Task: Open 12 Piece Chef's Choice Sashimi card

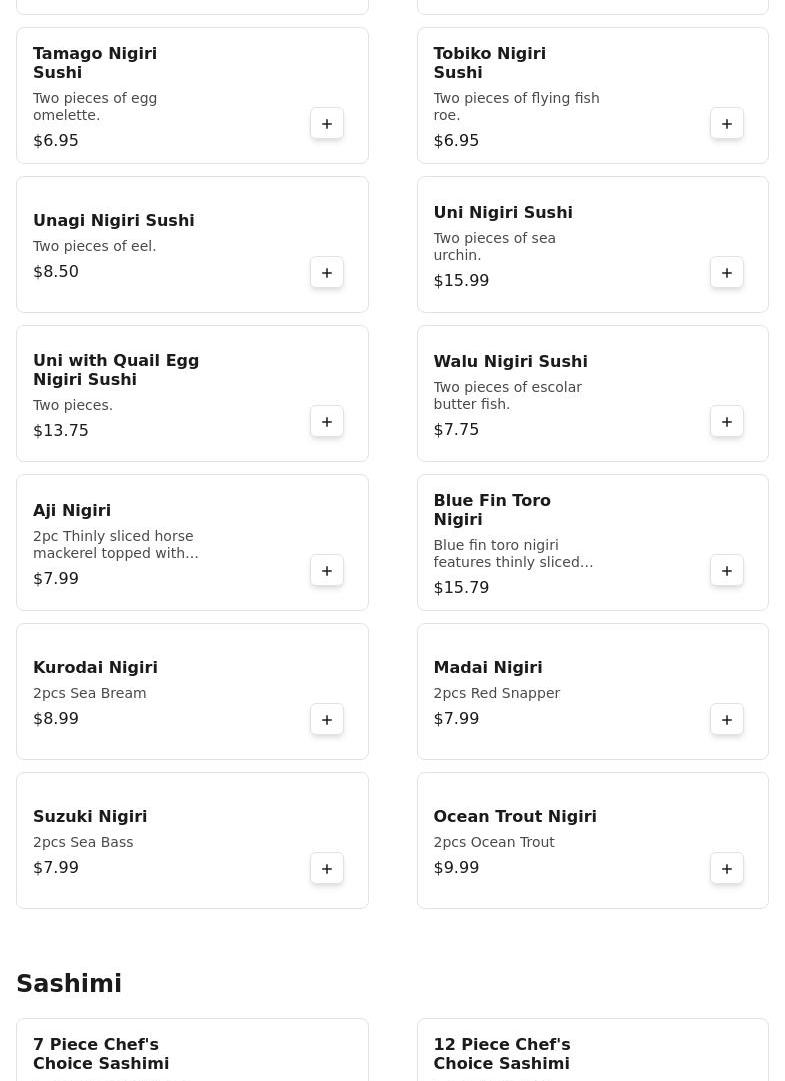Action: 501,1054
